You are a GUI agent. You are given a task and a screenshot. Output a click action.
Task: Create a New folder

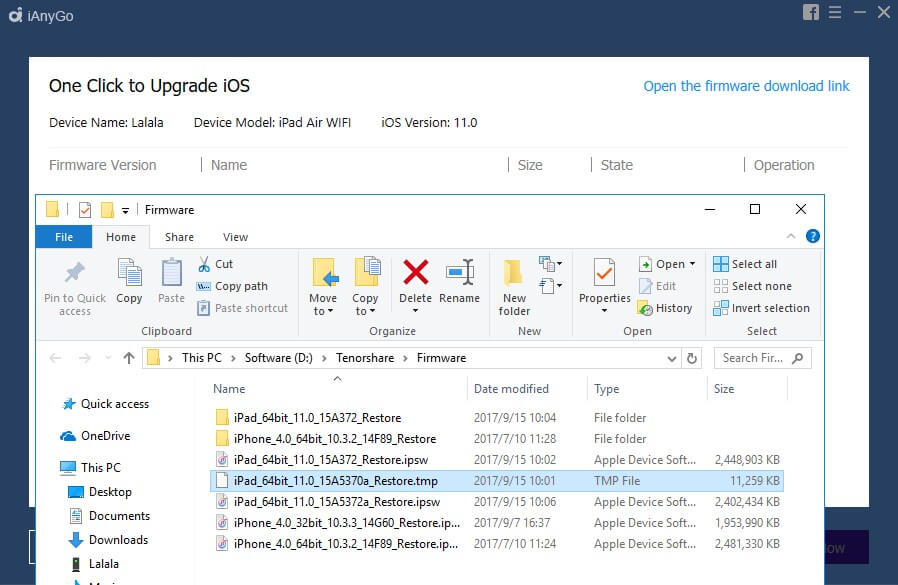[x=514, y=286]
